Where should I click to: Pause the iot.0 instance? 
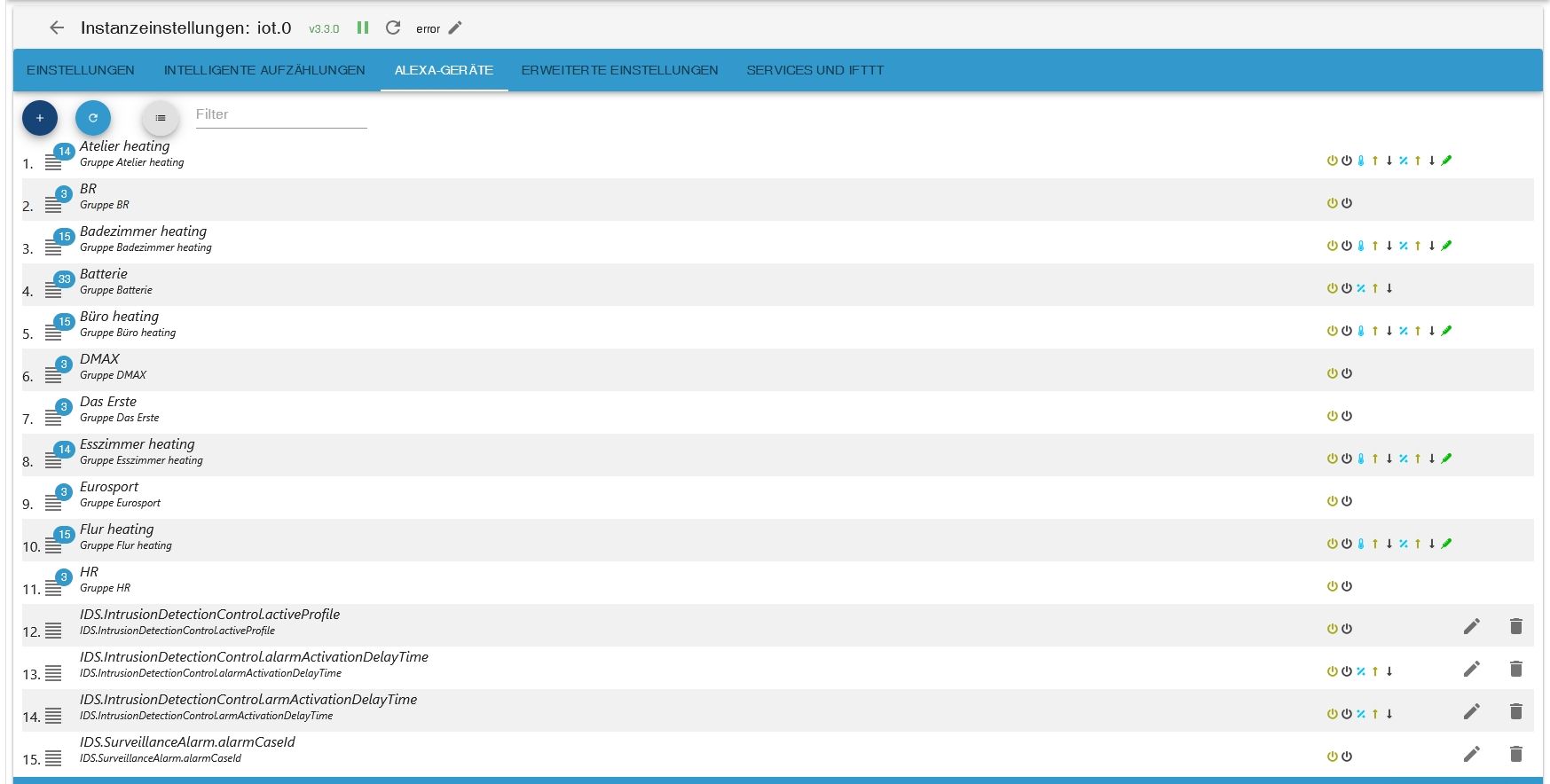363,28
